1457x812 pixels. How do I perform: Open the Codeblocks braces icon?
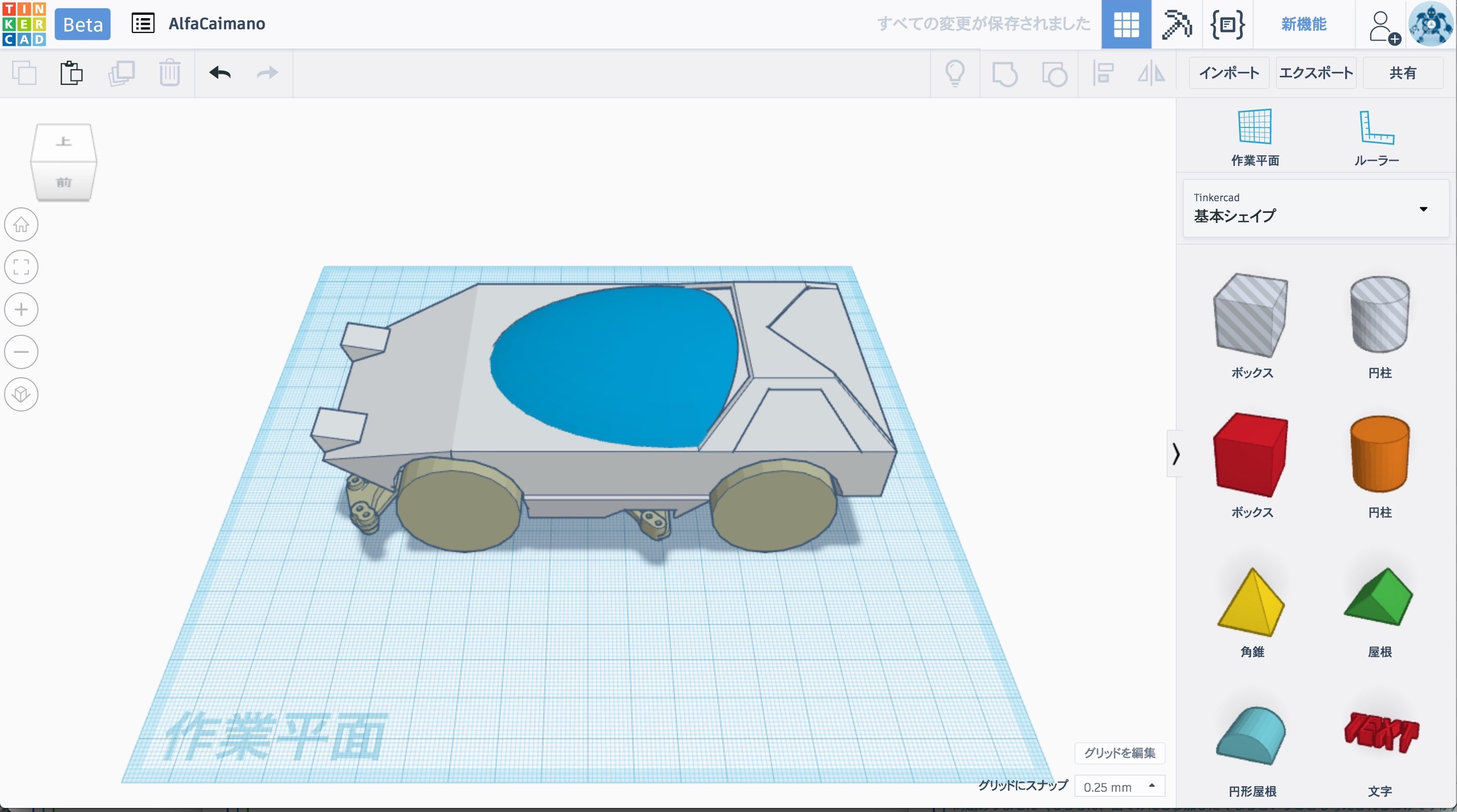pos(1227,24)
